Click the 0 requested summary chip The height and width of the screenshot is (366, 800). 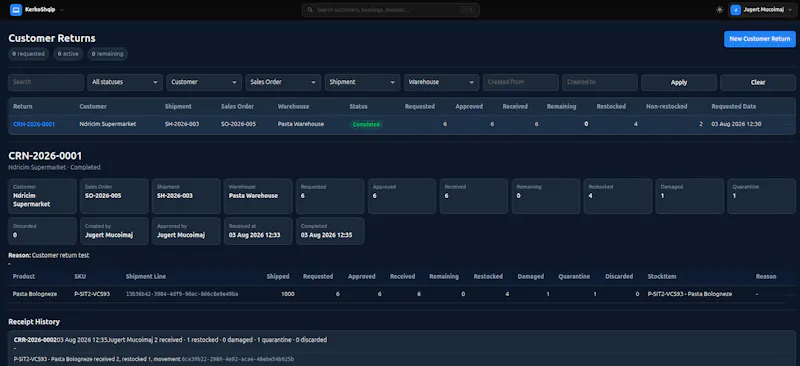click(x=29, y=54)
